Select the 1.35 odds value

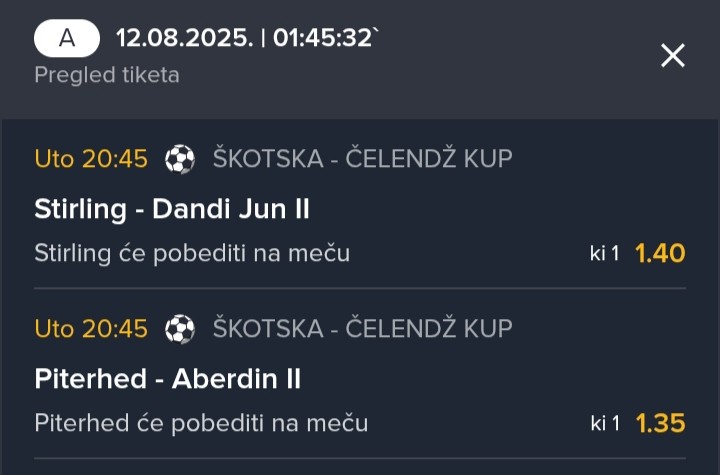click(660, 423)
